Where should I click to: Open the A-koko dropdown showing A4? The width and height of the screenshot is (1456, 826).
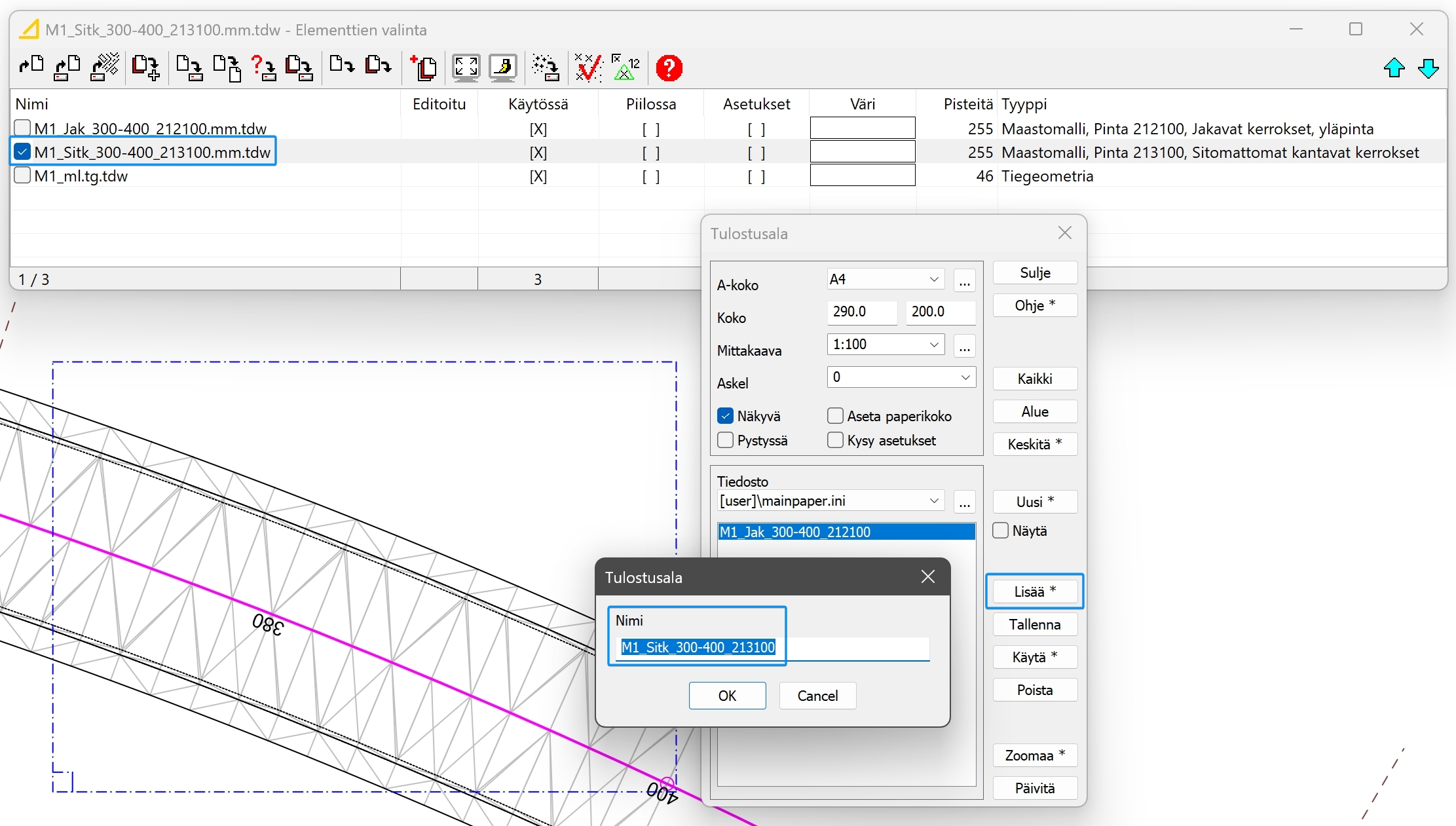click(886, 279)
